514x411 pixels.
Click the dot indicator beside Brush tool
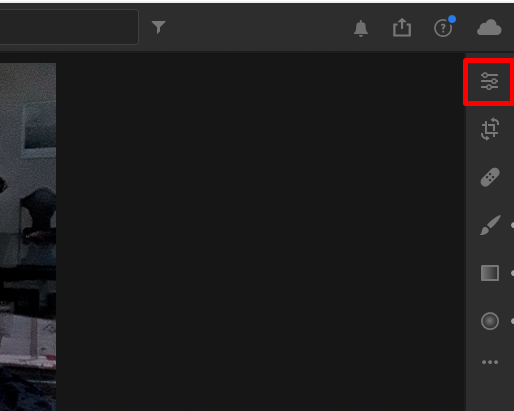pyautogui.click(x=512, y=225)
